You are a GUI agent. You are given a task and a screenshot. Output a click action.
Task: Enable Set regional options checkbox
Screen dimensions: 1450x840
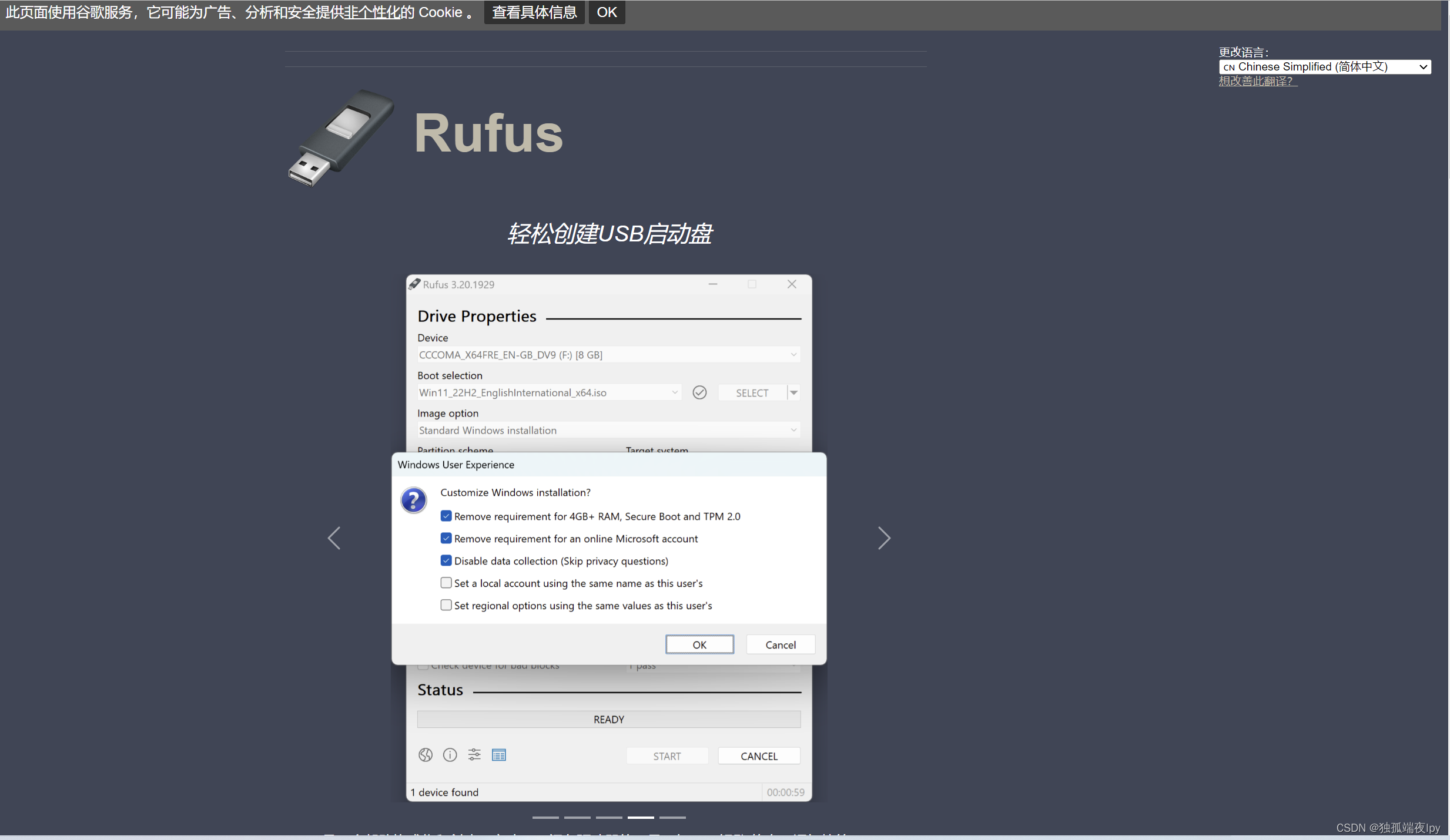446,605
